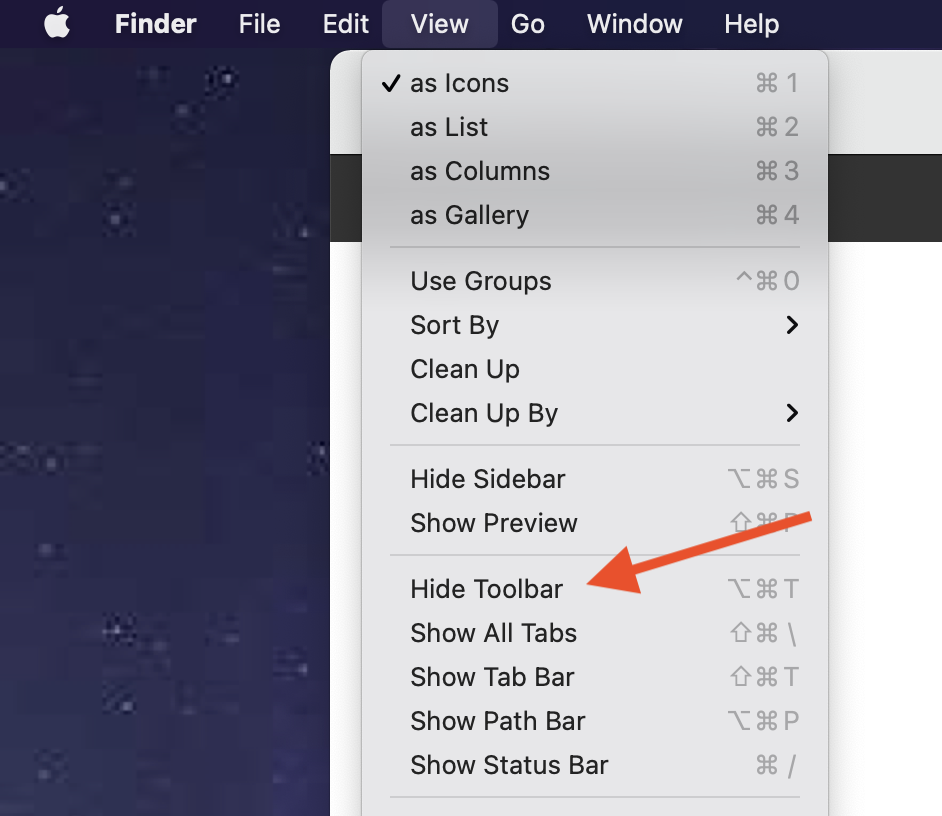This screenshot has width=942, height=816.
Task: Choose Show All Tabs
Action: (595, 633)
